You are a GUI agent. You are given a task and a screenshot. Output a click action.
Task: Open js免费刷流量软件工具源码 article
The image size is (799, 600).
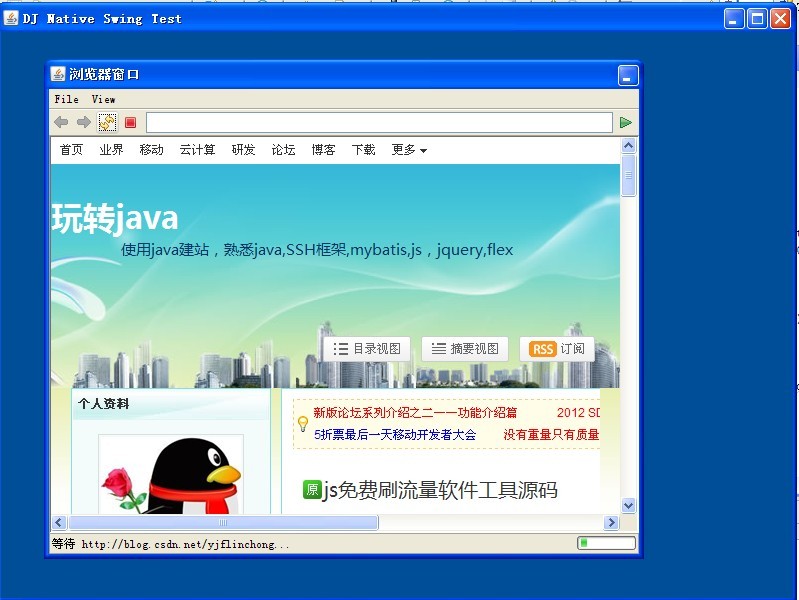tap(440, 490)
